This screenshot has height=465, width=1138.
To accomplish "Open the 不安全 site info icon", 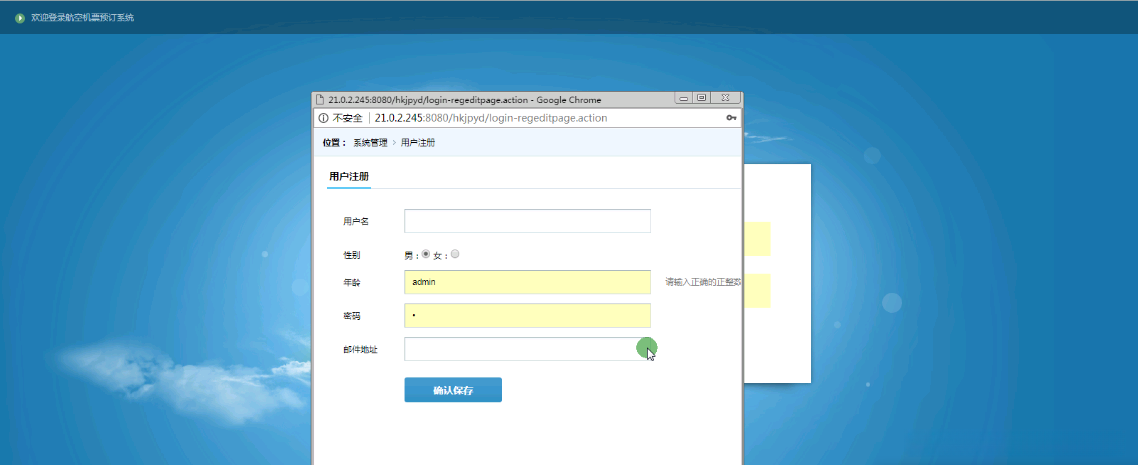I will (324, 118).
